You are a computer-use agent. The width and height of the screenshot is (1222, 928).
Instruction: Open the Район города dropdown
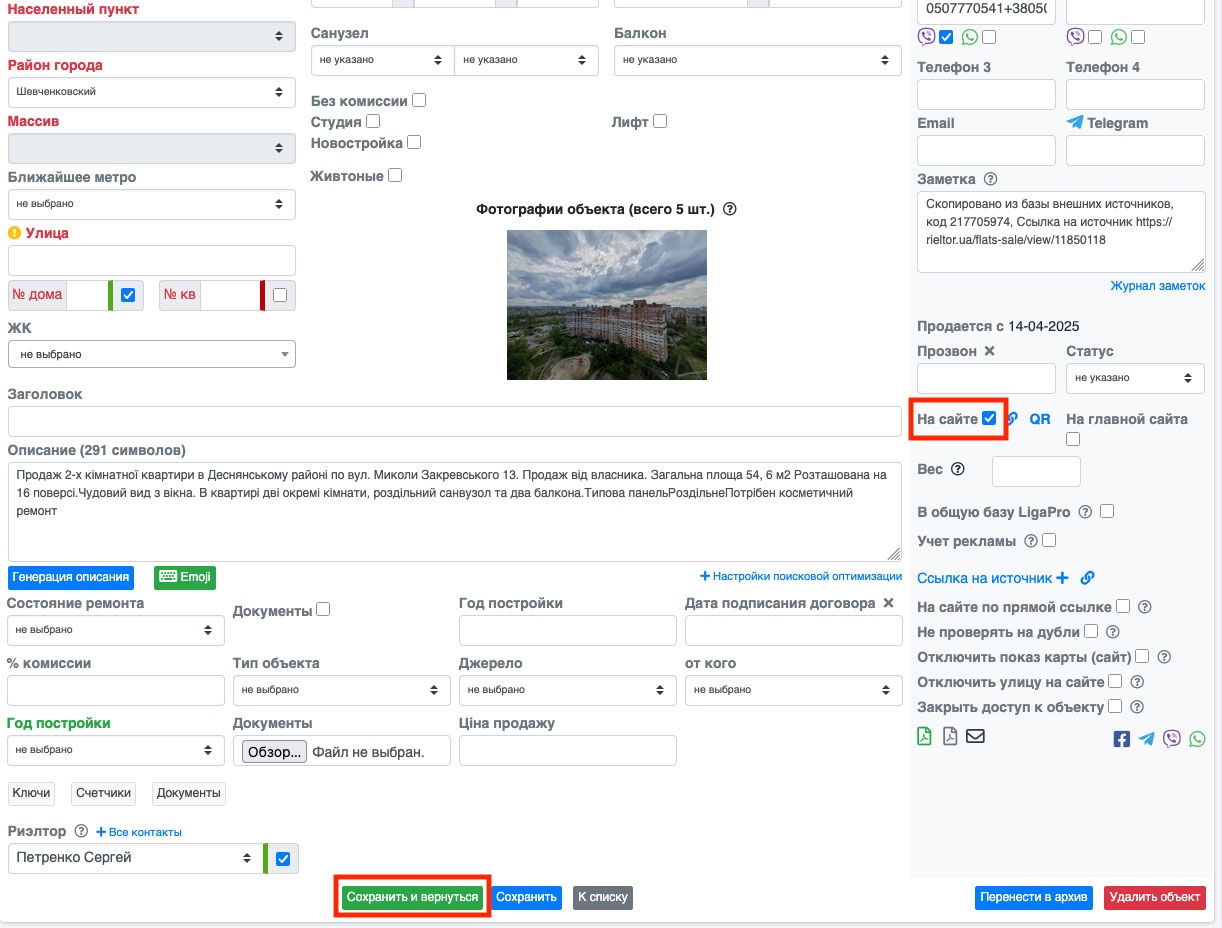point(151,92)
